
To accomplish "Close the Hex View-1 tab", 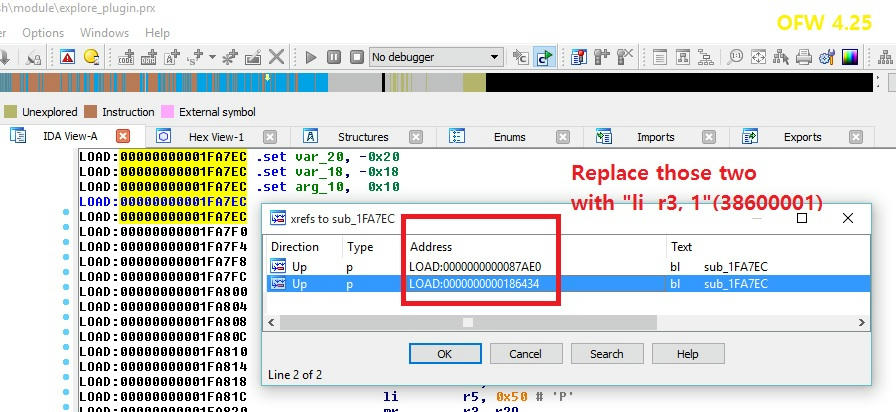I will (x=270, y=137).
